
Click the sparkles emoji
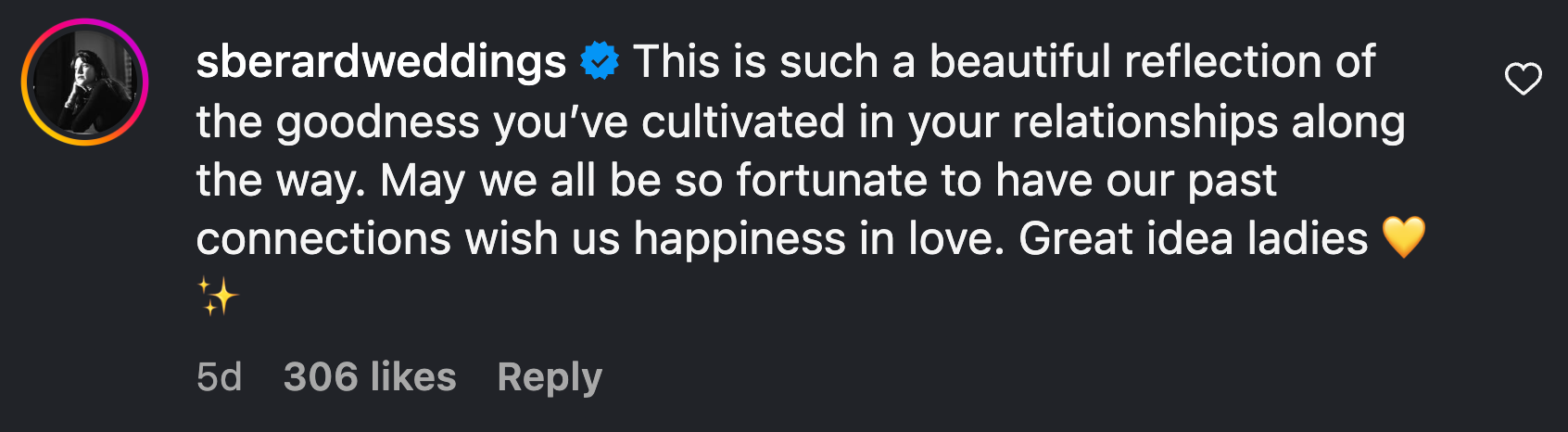(x=218, y=298)
